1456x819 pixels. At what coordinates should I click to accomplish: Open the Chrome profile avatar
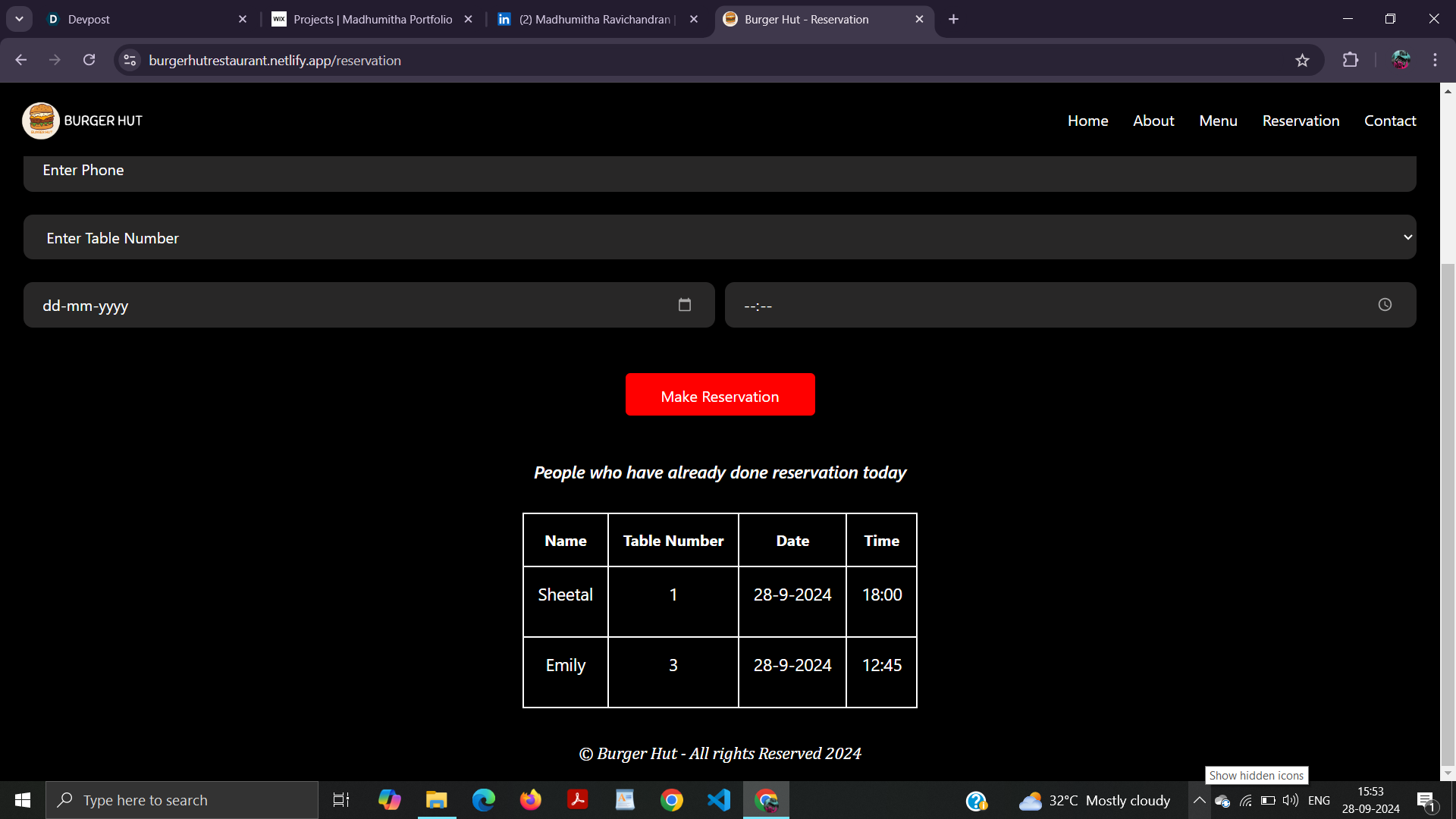(x=1401, y=60)
